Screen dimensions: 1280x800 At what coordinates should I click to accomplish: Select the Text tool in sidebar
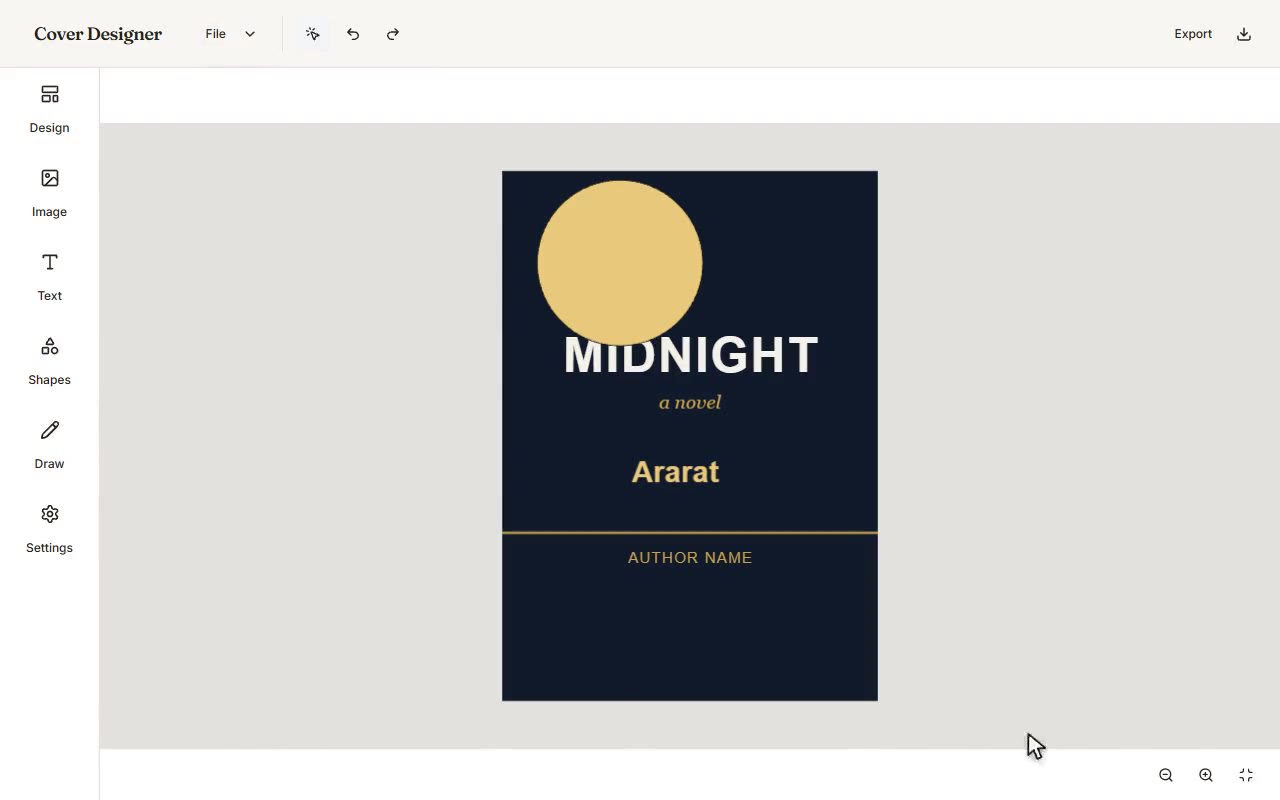[x=49, y=277]
